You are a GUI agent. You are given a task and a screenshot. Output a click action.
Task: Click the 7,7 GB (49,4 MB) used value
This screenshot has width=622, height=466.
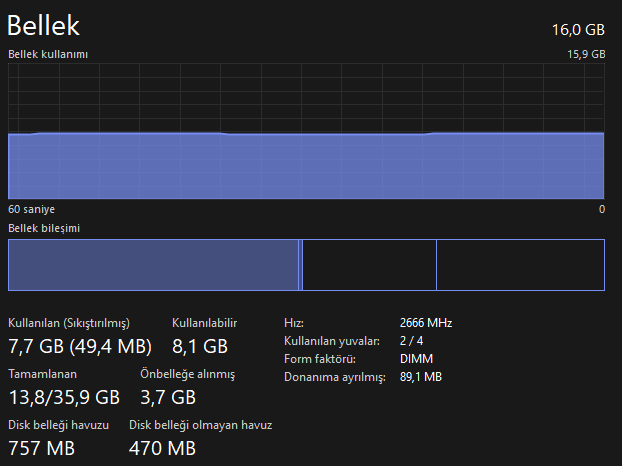(x=80, y=346)
